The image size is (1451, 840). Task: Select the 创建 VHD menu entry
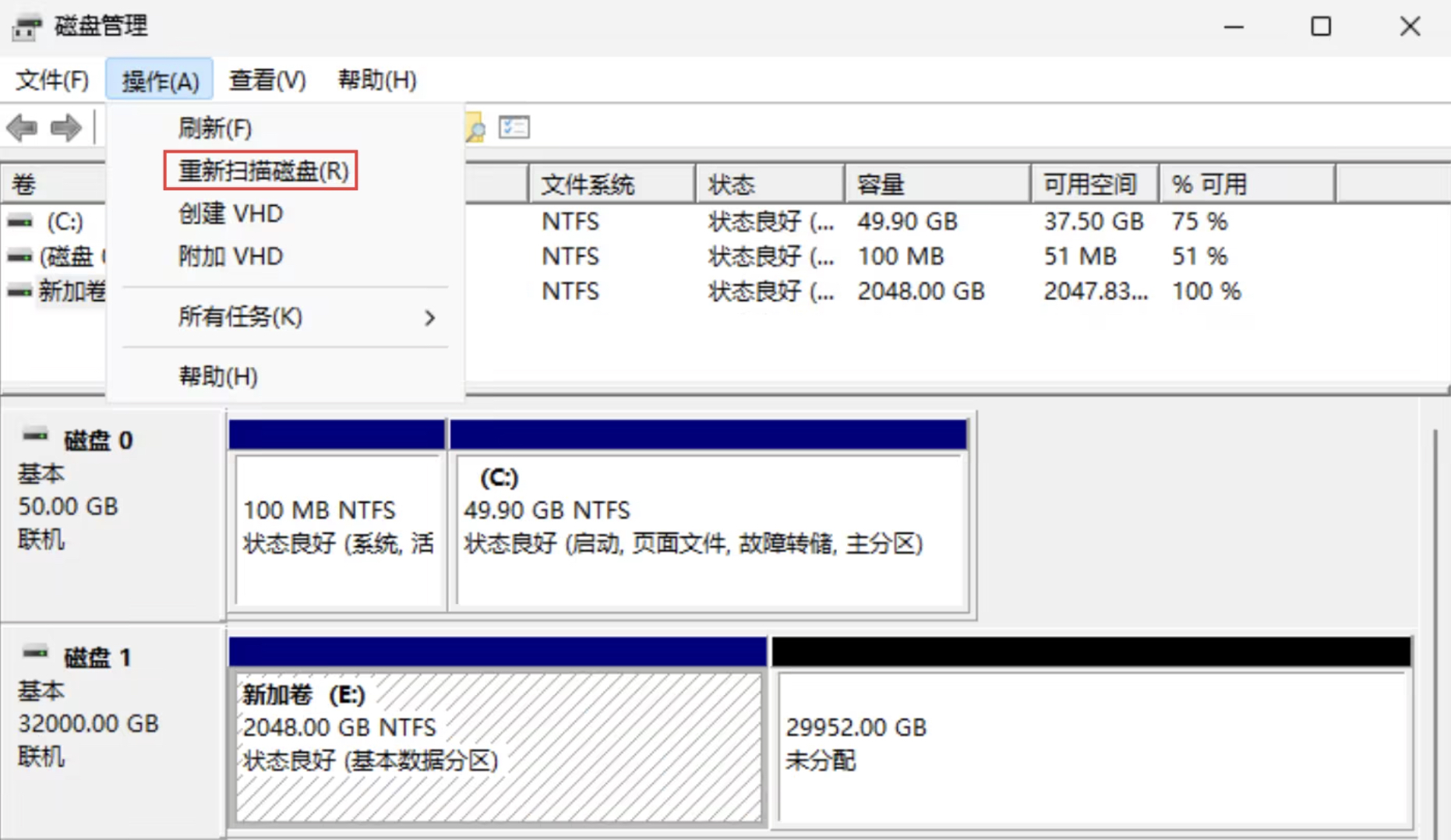tap(285, 214)
